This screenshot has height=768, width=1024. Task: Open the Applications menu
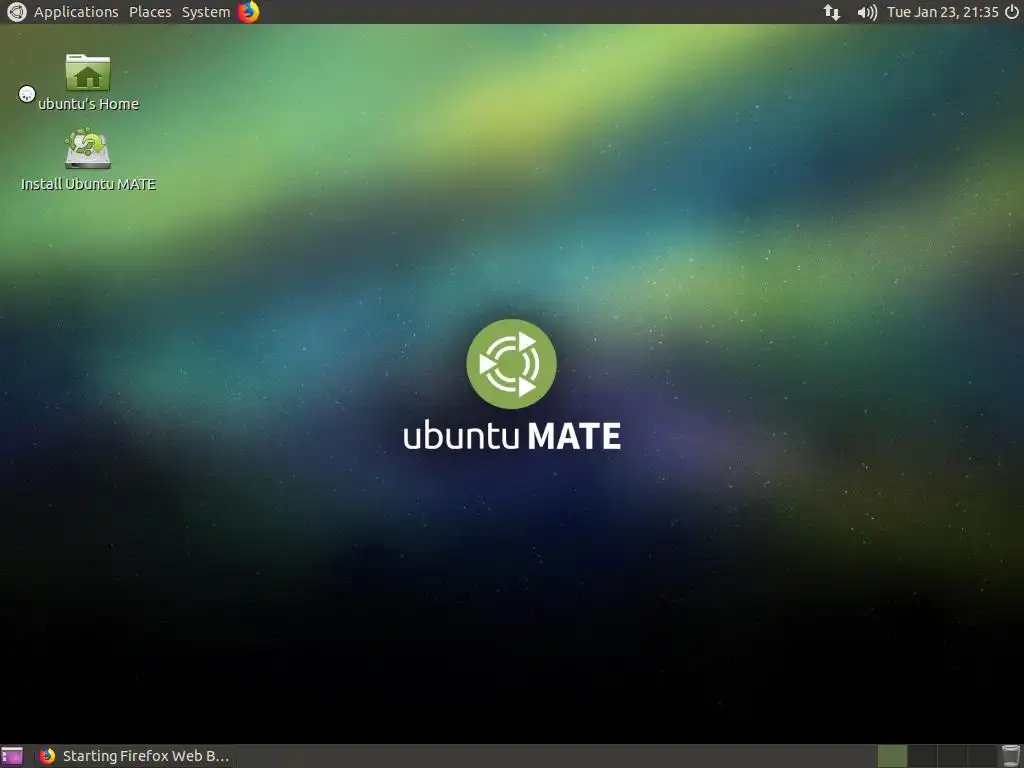point(76,12)
